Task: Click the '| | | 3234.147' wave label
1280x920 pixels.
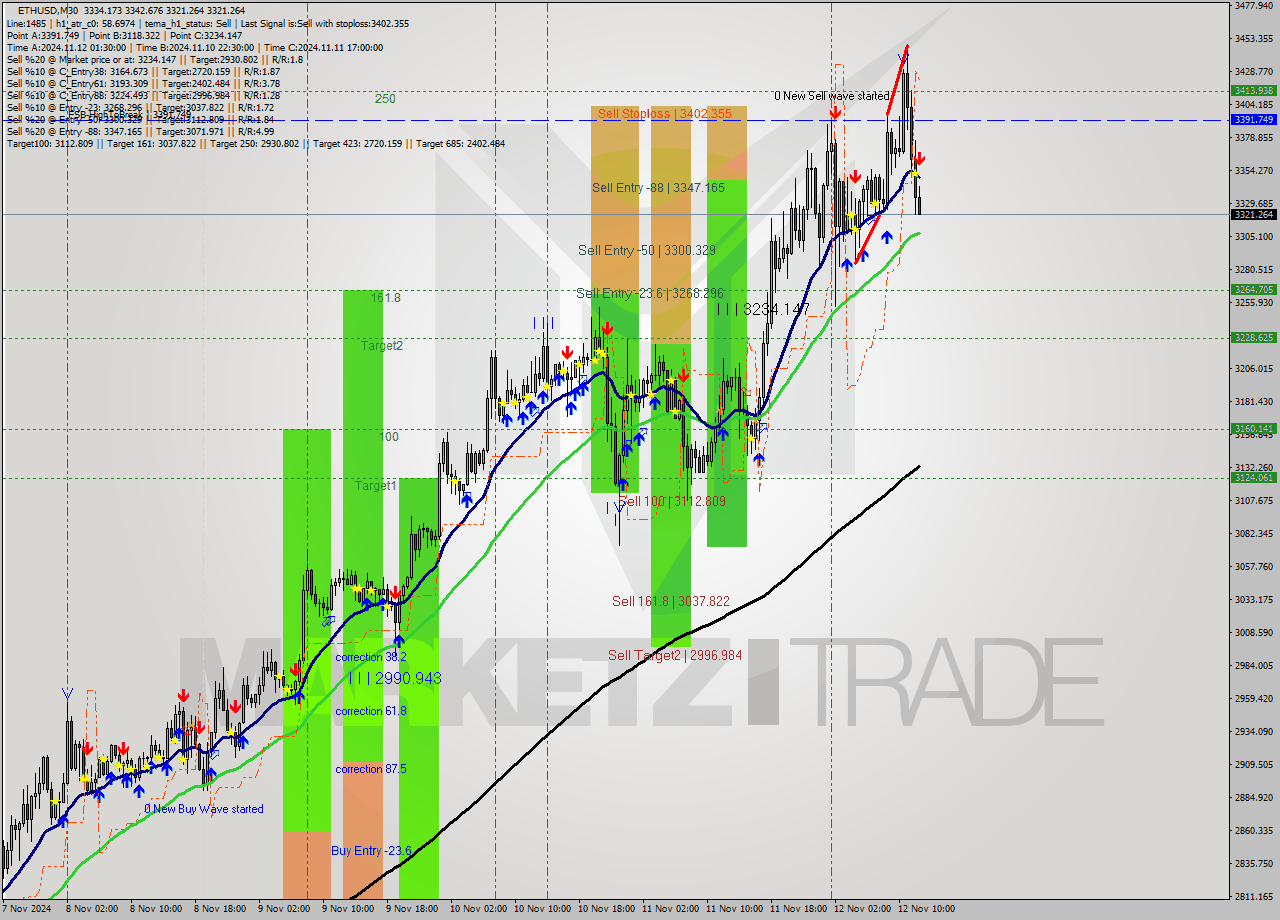Action: pyautogui.click(x=763, y=310)
